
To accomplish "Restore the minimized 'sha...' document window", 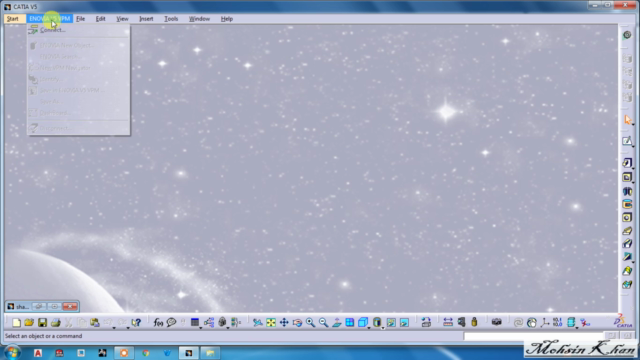I will click(39, 306).
